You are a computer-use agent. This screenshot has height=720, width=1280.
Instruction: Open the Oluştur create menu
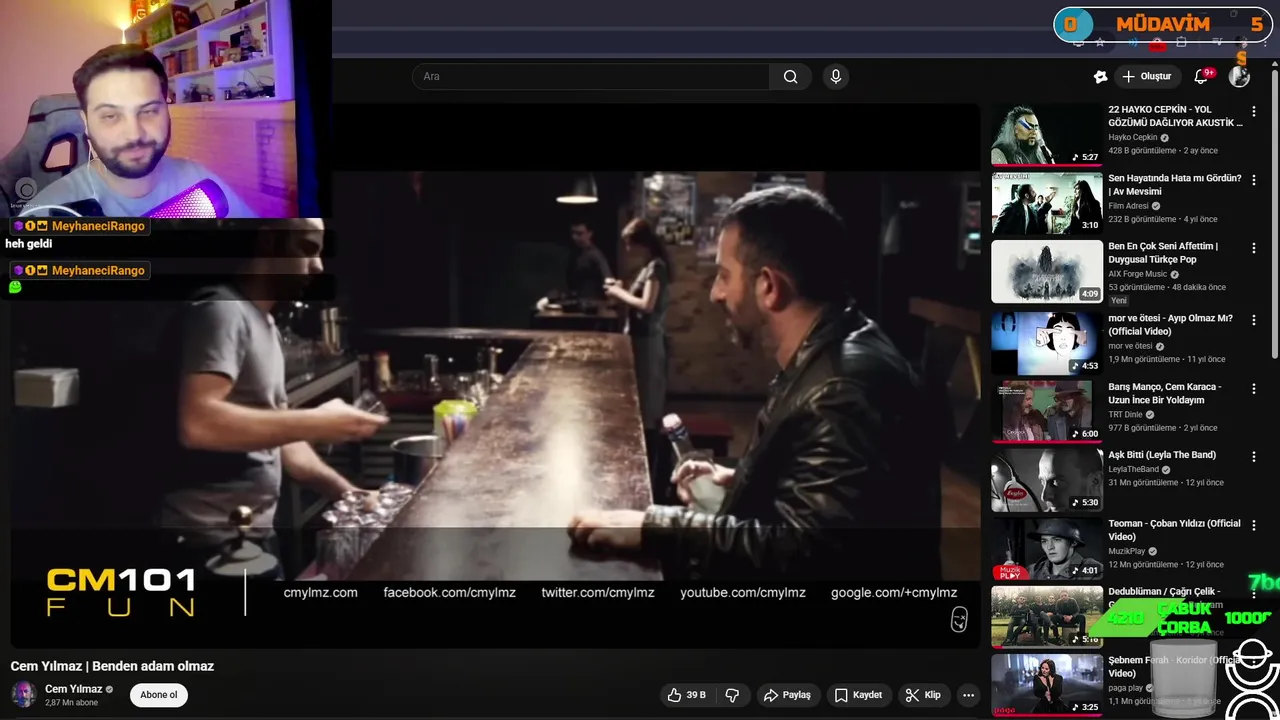1146,77
